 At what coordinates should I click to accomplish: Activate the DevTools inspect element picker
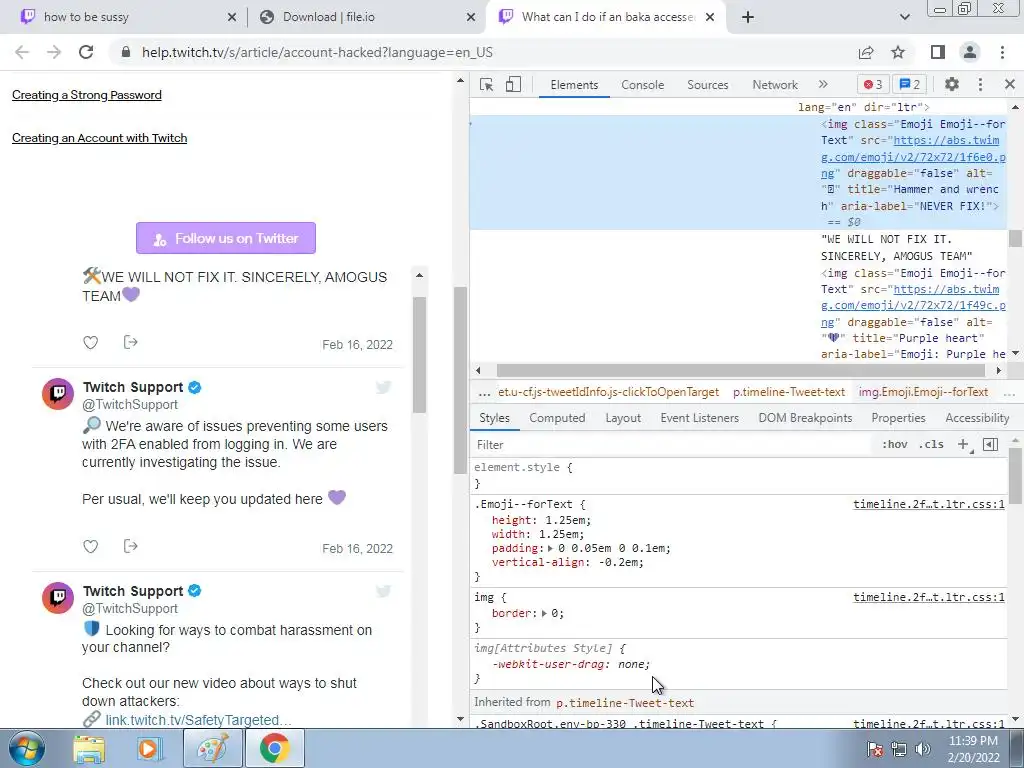(487, 85)
